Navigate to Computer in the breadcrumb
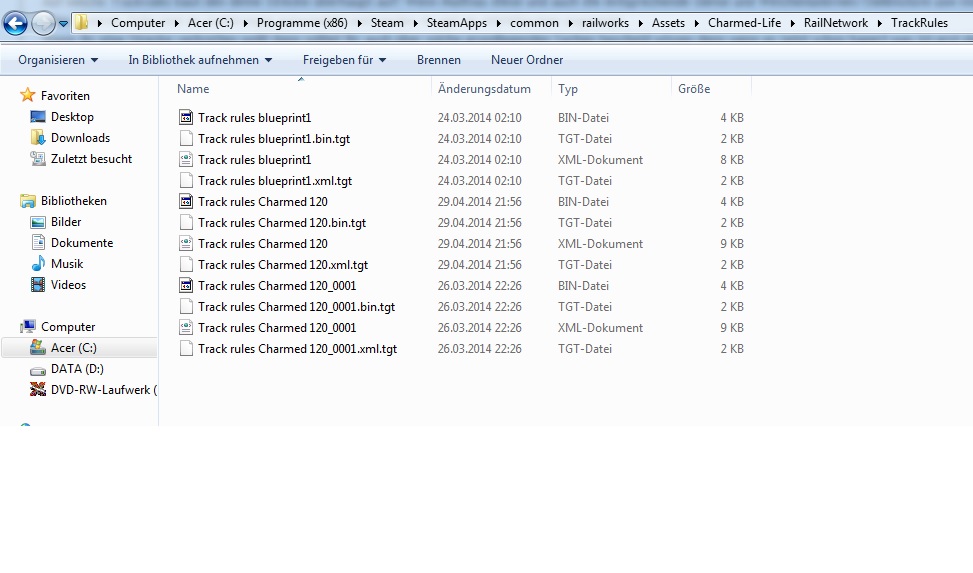Image resolution: width=973 pixels, height=573 pixels. tap(138, 23)
